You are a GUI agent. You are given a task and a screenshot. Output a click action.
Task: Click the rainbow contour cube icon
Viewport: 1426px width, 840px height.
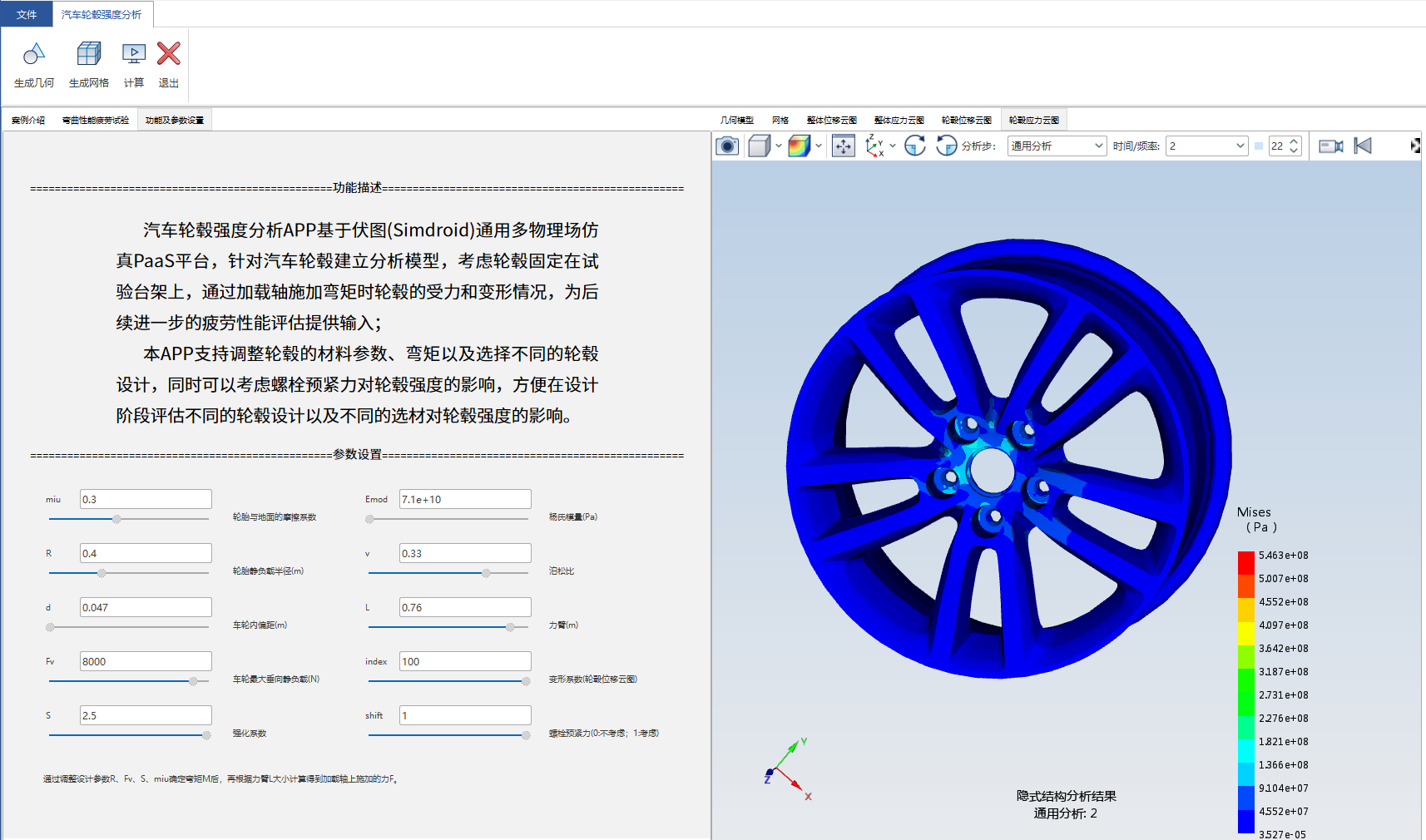tap(799, 146)
